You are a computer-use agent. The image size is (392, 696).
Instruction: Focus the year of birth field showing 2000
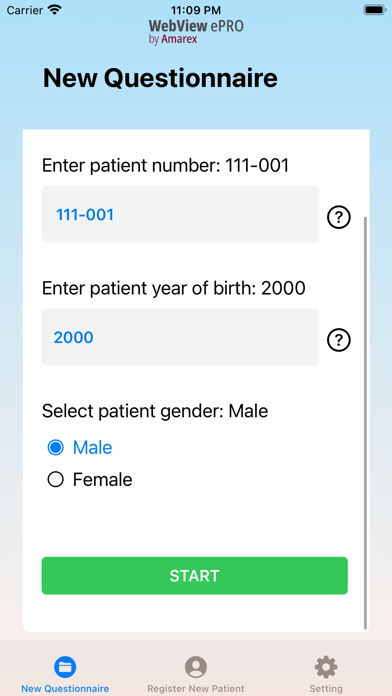180,337
